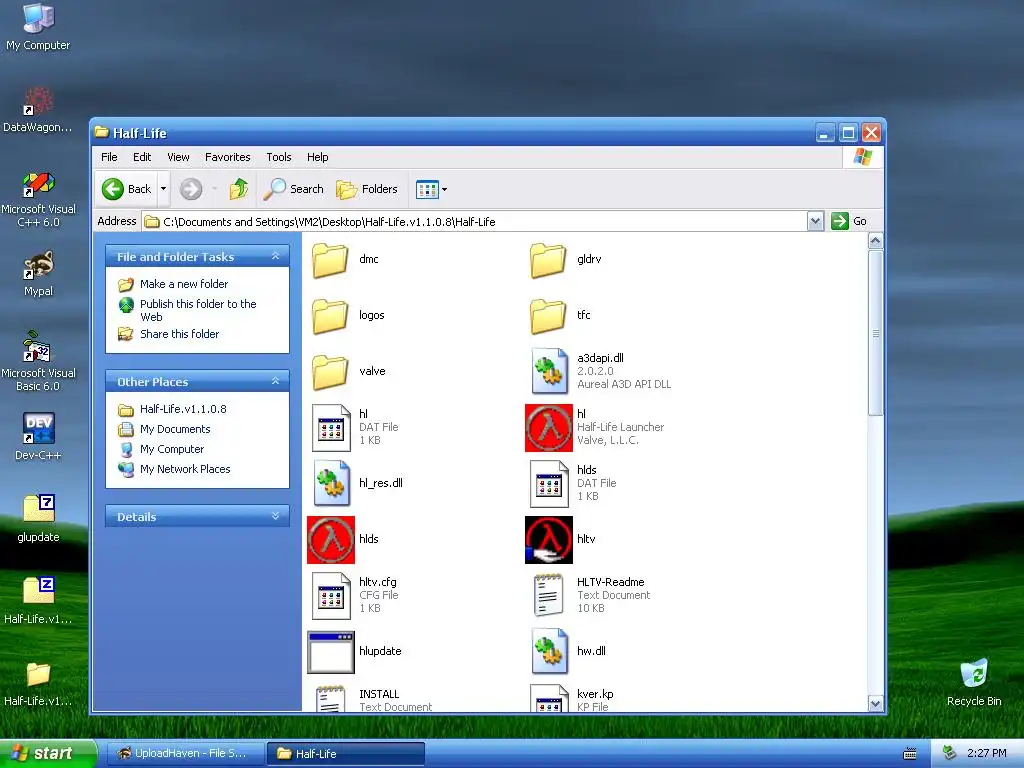Select the hltv.cfg file icon
The width and height of the screenshot is (1024, 768).
[x=331, y=596]
